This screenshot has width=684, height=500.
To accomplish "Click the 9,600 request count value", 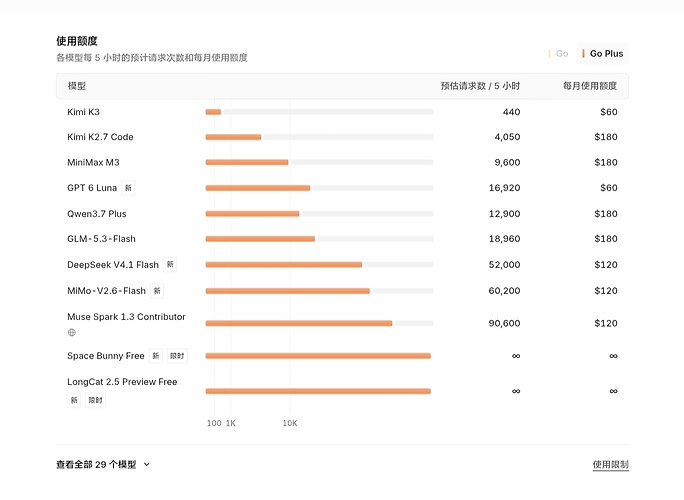I will pos(507,162).
